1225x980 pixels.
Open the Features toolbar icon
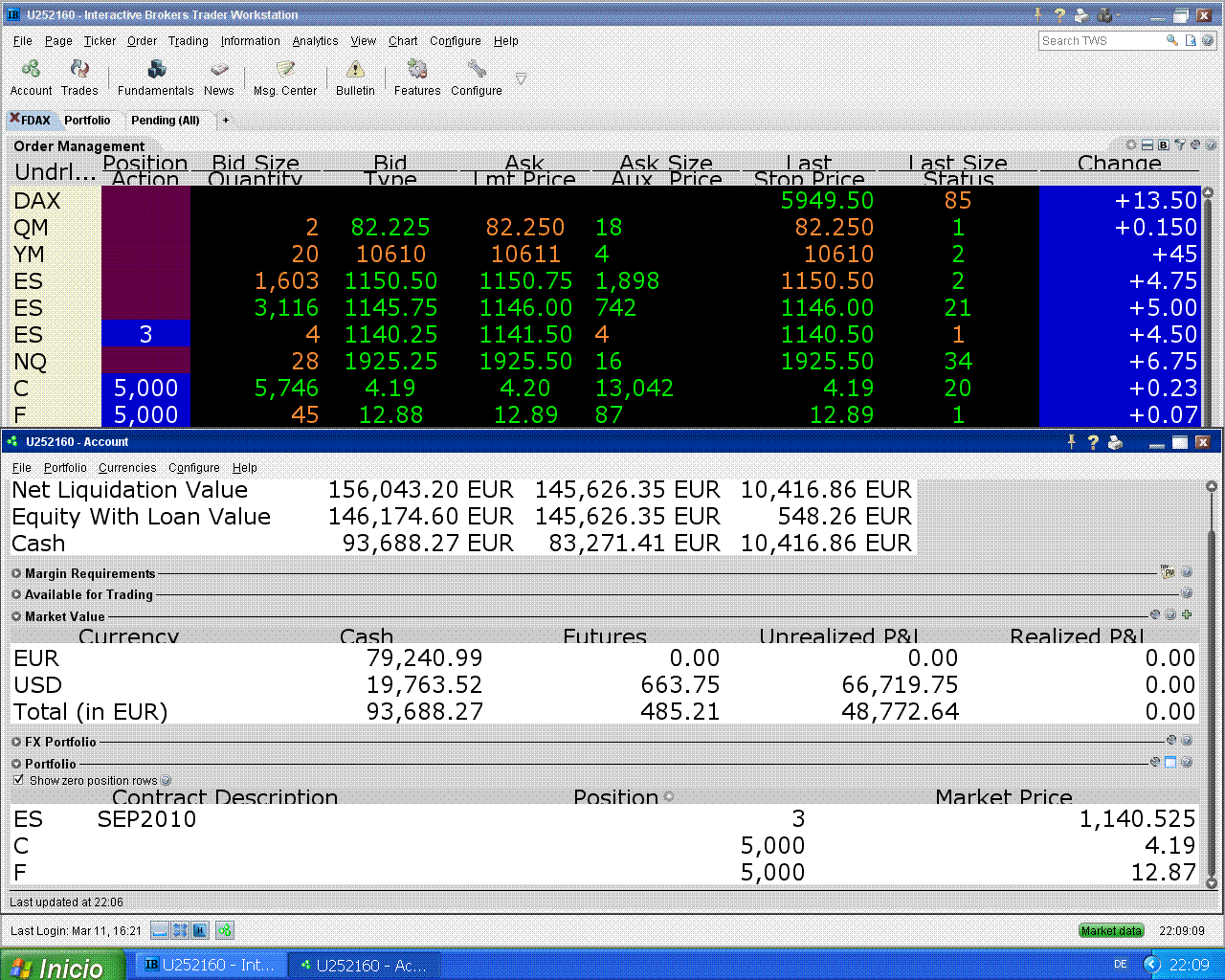coord(417,70)
